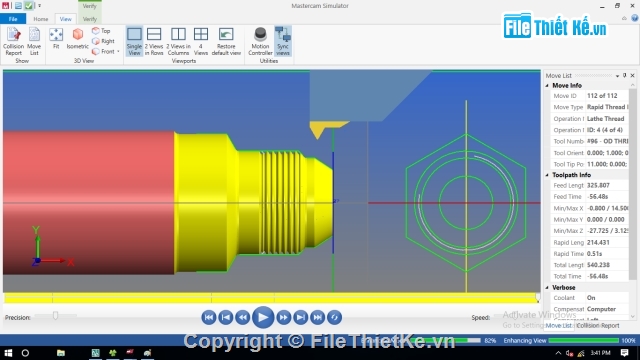This screenshot has height=360, width=640.
Task: Collapse the Toolpath Info section
Action: pos(547,175)
